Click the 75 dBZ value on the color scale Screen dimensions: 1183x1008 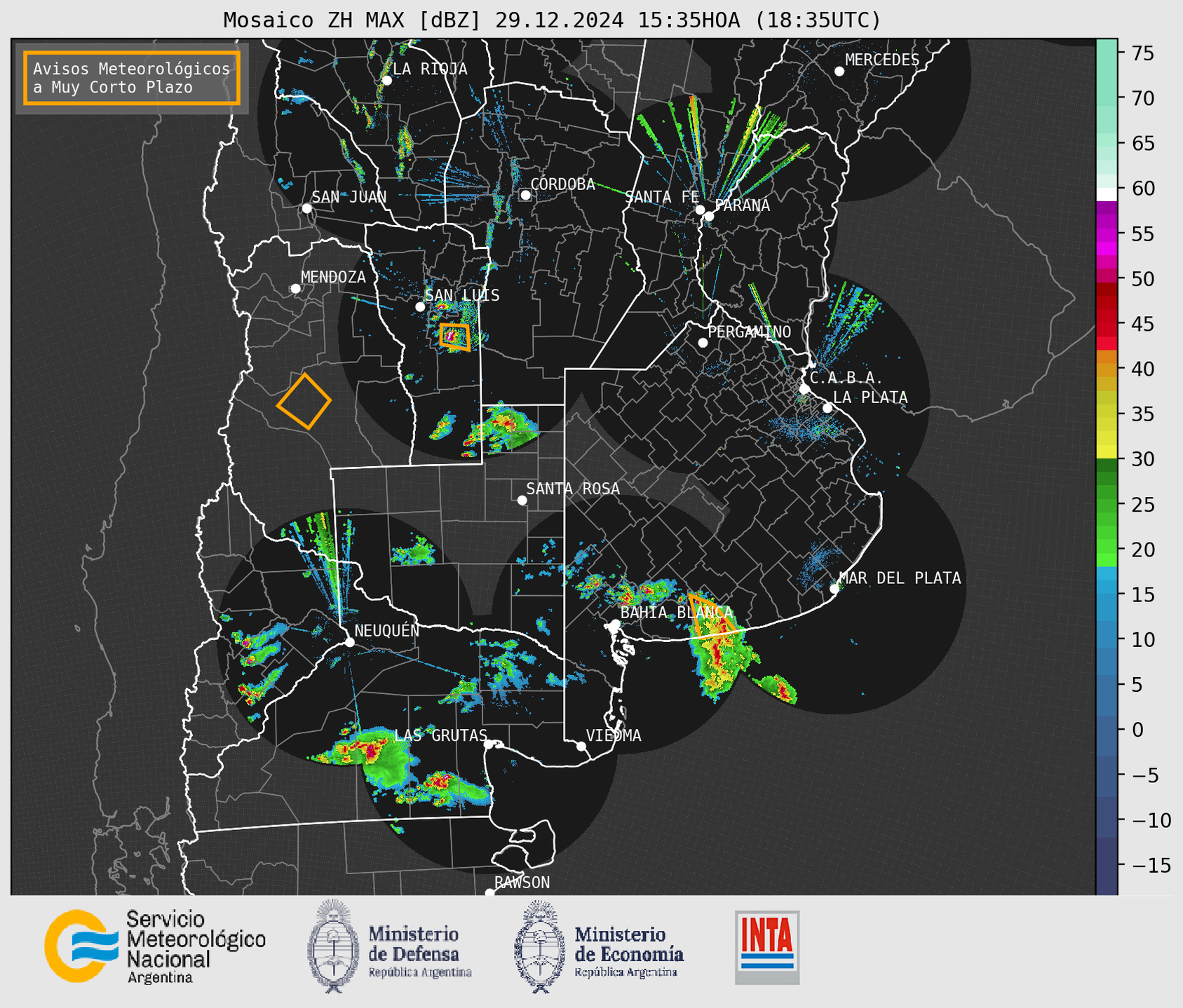(1142, 53)
